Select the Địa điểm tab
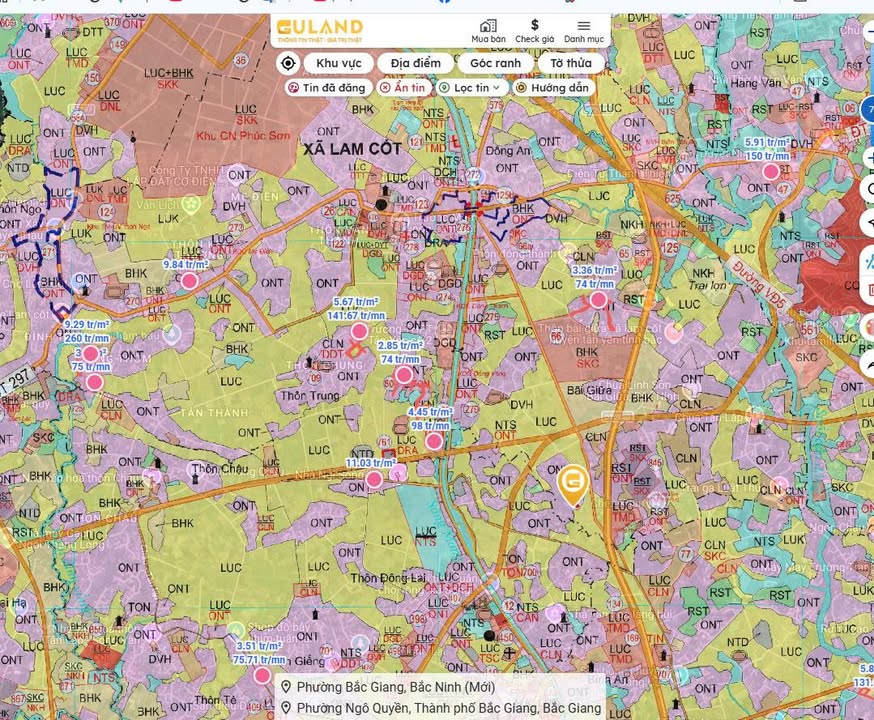The image size is (874, 720). point(415,63)
